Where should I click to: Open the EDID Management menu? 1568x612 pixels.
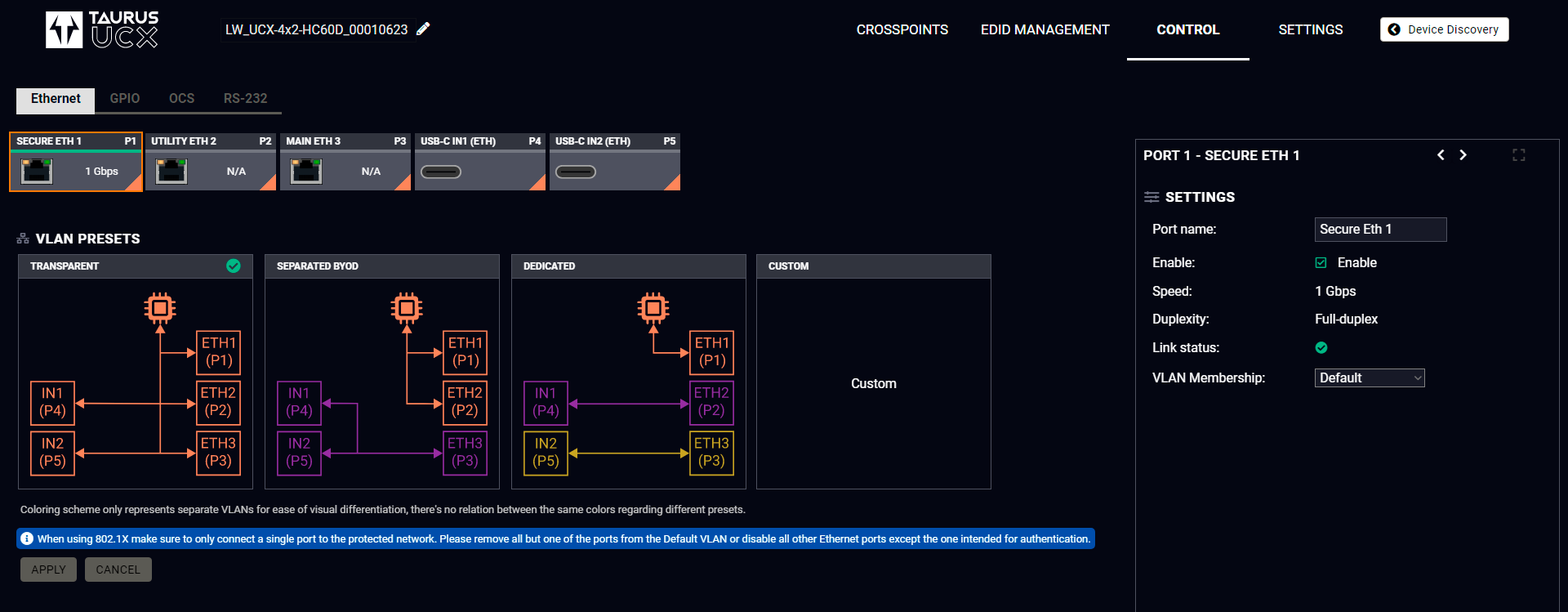click(x=1045, y=29)
